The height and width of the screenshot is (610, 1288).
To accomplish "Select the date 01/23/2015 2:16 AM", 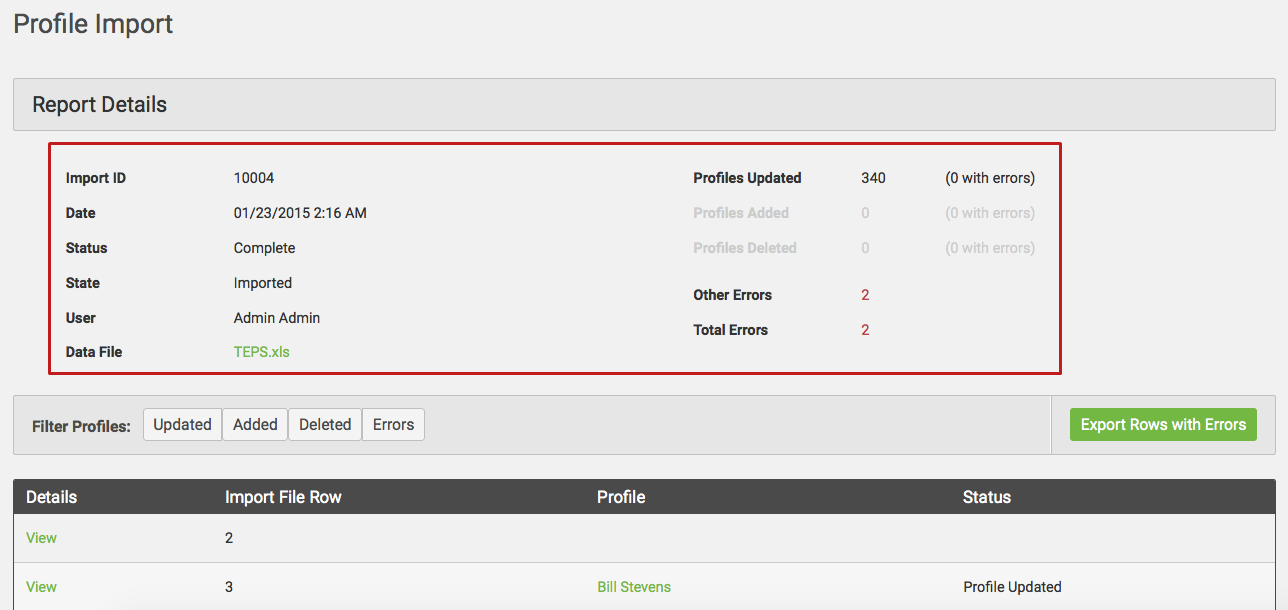I will pyautogui.click(x=300, y=213).
